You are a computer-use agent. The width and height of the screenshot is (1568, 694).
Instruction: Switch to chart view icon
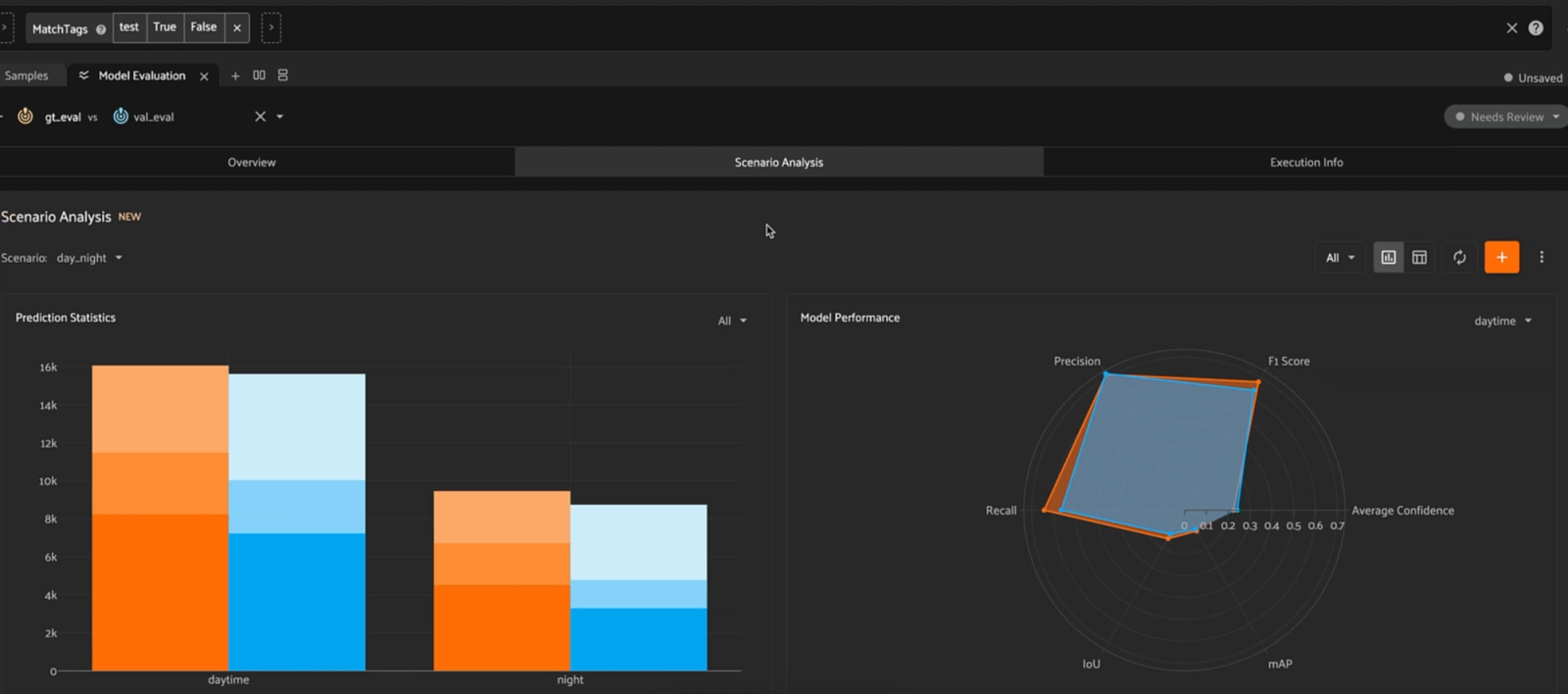pos(1388,257)
